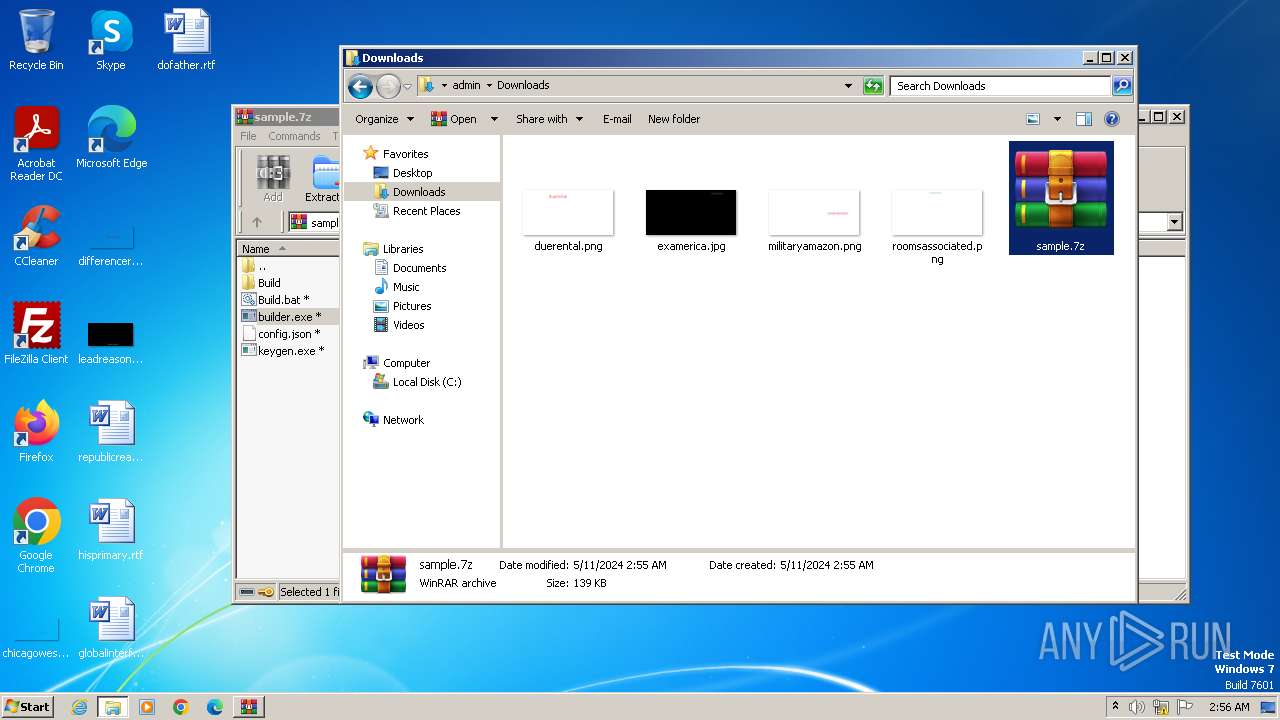
Task: Launch the FileZilla Client shortcut
Action: (x=36, y=334)
